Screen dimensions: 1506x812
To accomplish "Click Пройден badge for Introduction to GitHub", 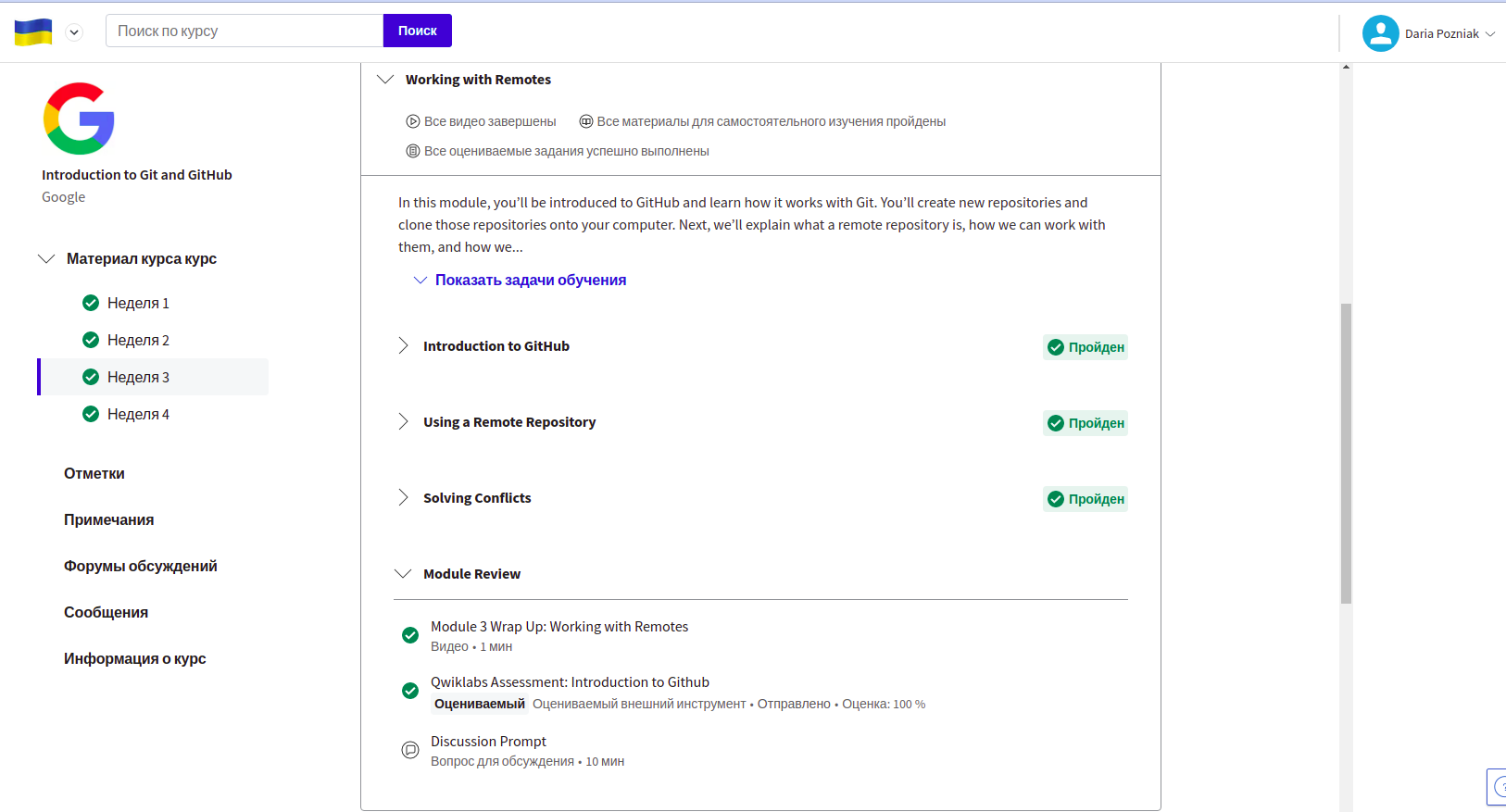I will click(x=1086, y=347).
